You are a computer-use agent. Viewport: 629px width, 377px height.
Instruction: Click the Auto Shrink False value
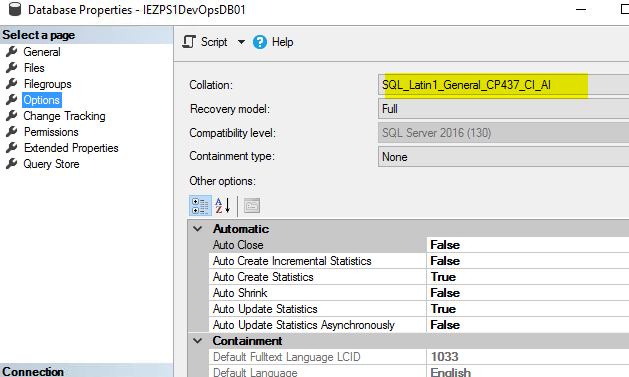point(445,293)
